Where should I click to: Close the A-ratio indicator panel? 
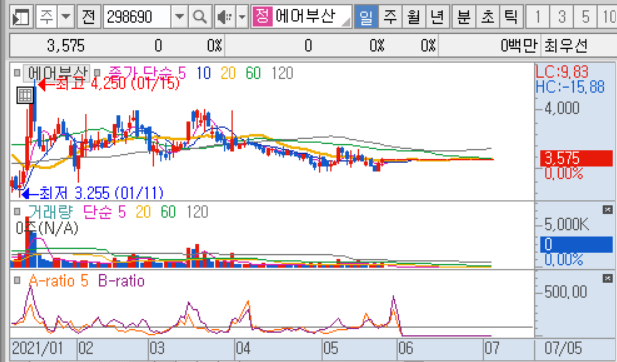(x=608, y=279)
